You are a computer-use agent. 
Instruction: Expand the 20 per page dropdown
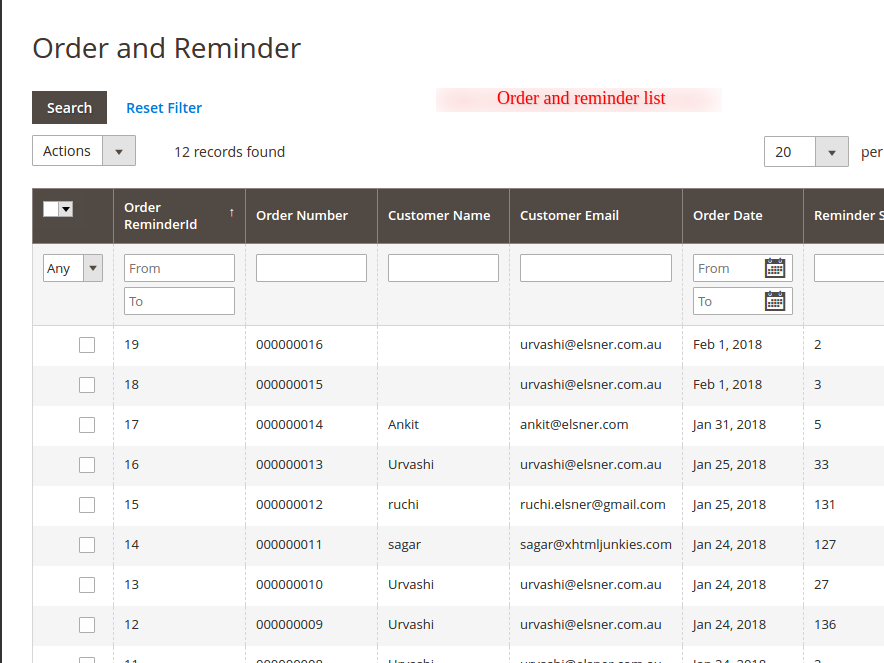click(806, 152)
